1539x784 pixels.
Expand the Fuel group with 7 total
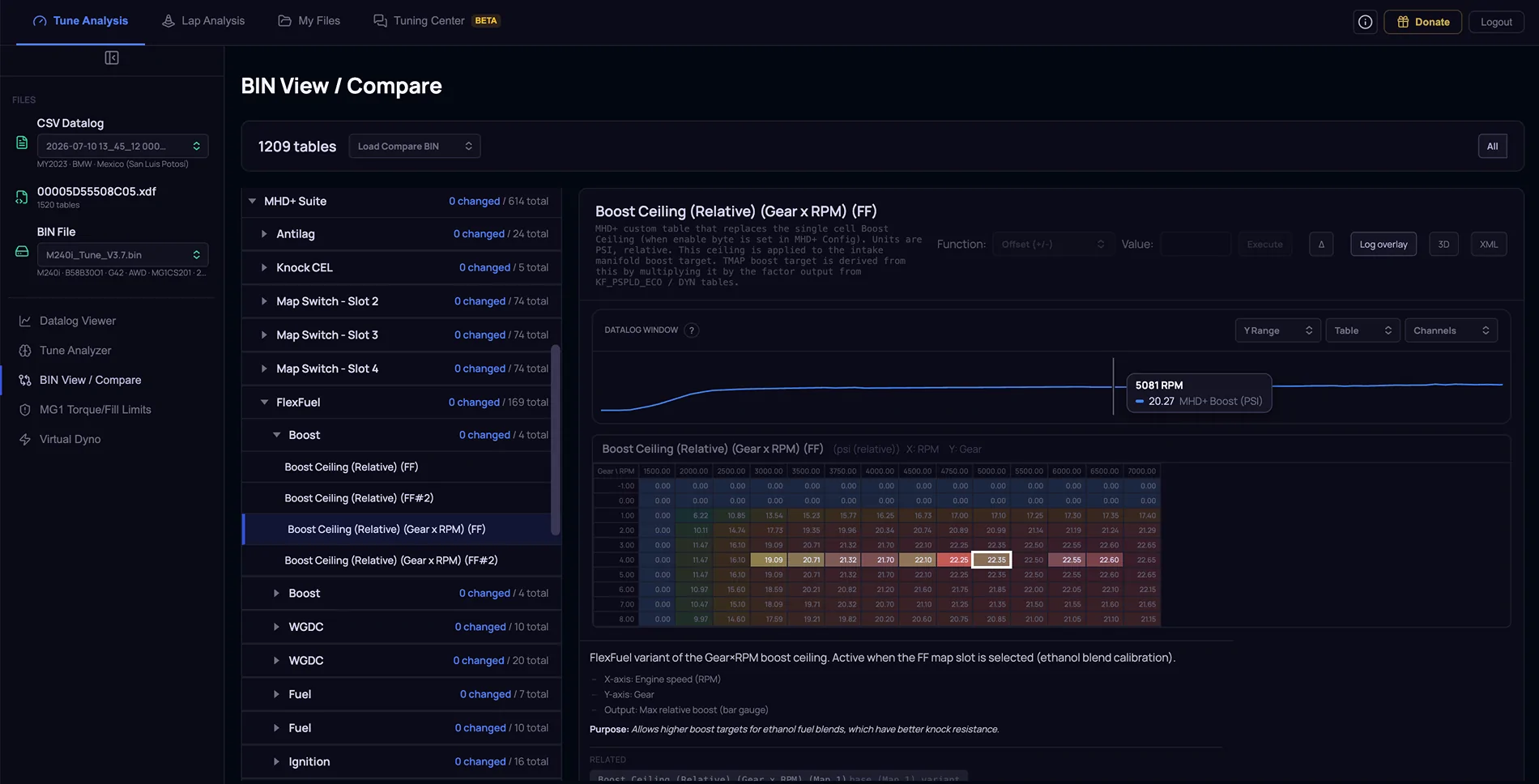276,695
